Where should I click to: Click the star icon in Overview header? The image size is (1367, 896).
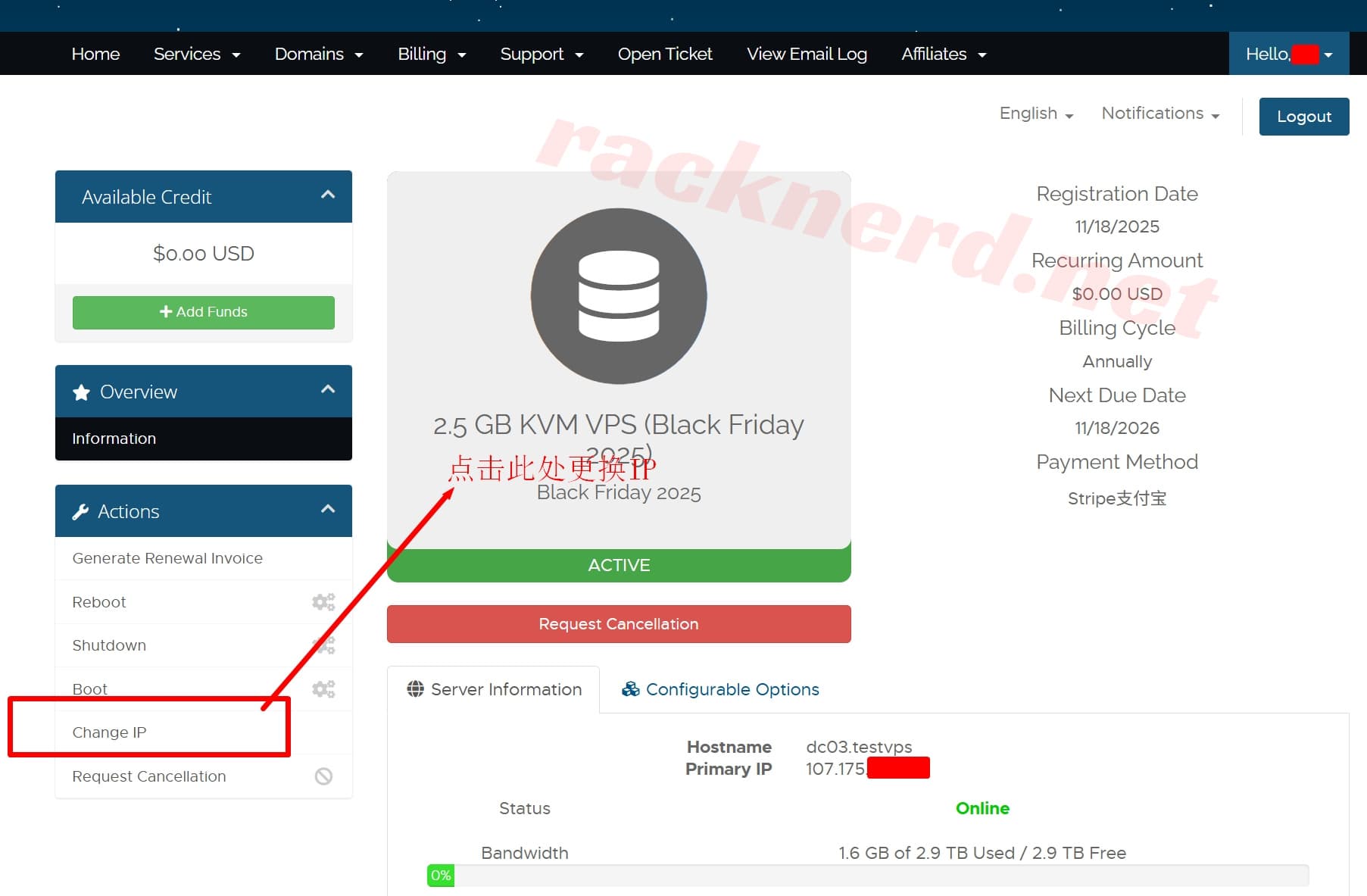click(x=81, y=392)
